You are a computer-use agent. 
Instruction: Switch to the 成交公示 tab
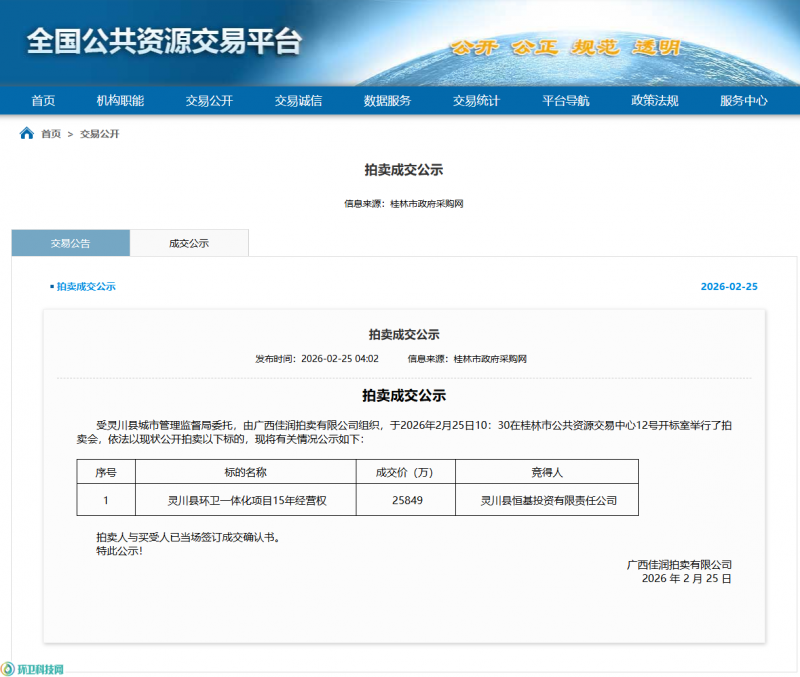pos(189,243)
